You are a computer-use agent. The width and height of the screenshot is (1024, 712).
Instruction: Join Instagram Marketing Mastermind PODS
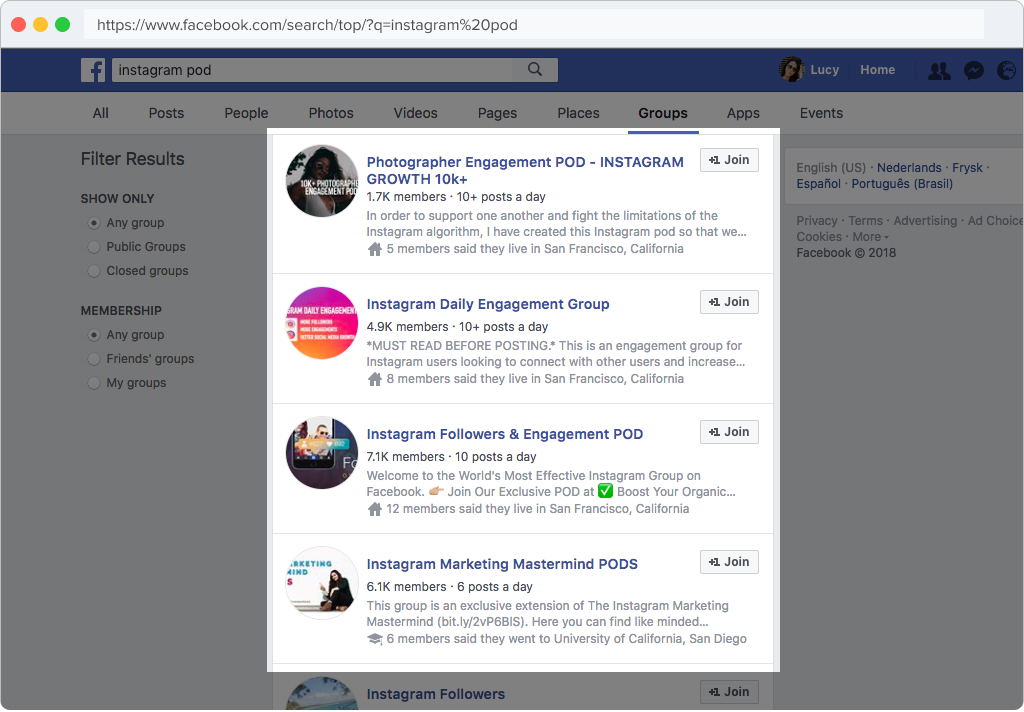click(x=729, y=562)
